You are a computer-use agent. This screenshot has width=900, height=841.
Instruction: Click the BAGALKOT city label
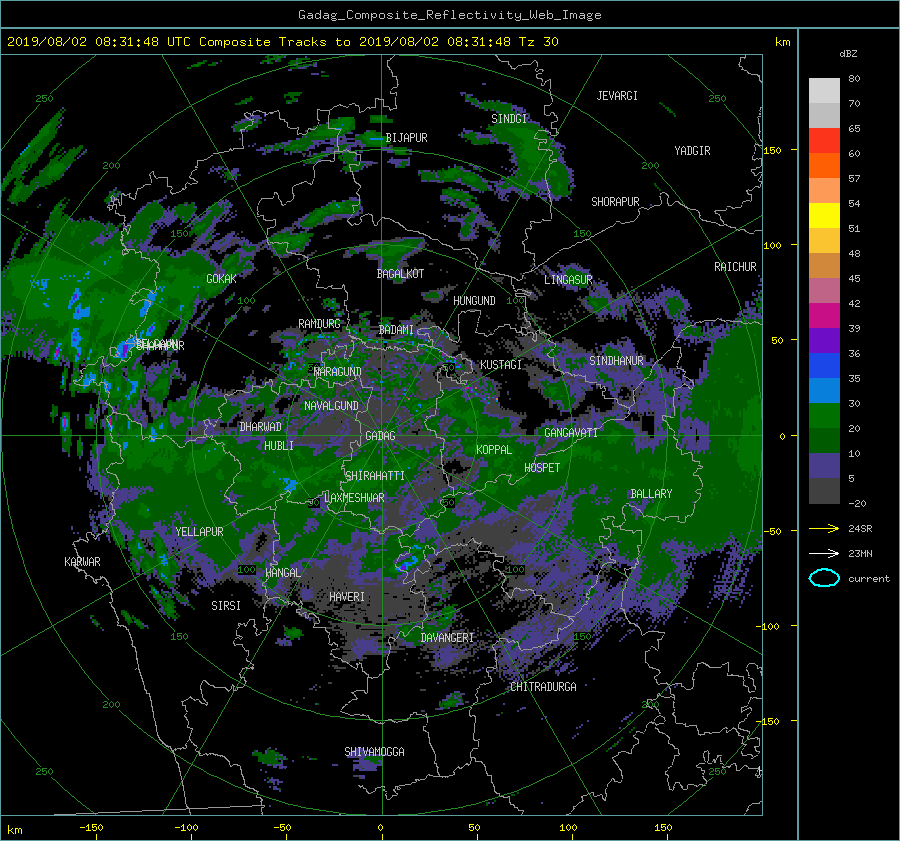pyautogui.click(x=400, y=274)
